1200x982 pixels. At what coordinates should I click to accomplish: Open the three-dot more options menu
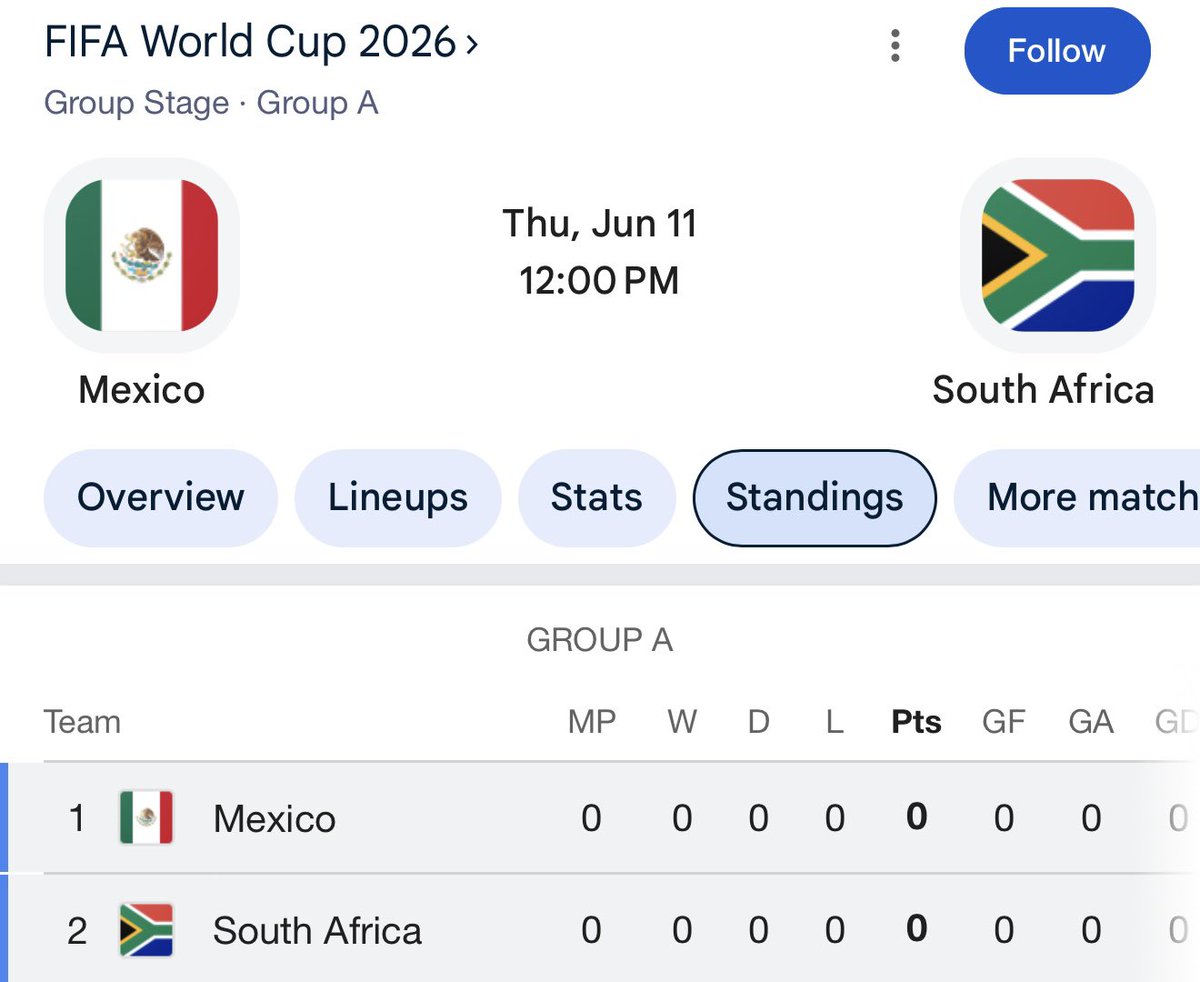click(x=895, y=46)
